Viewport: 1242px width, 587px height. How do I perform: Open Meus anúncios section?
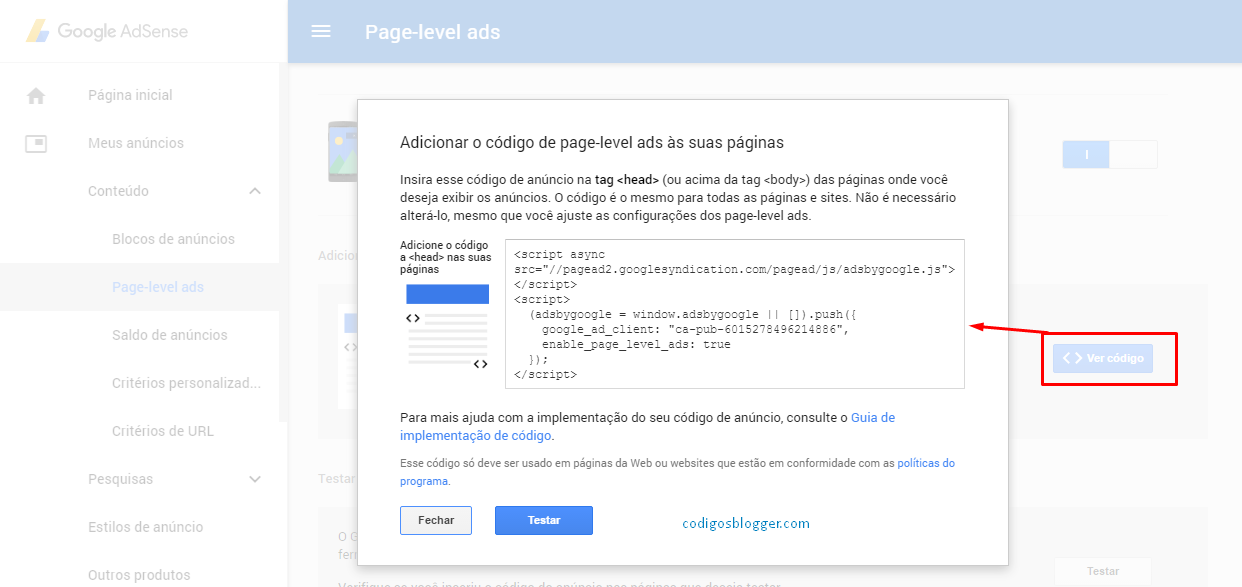coord(136,143)
